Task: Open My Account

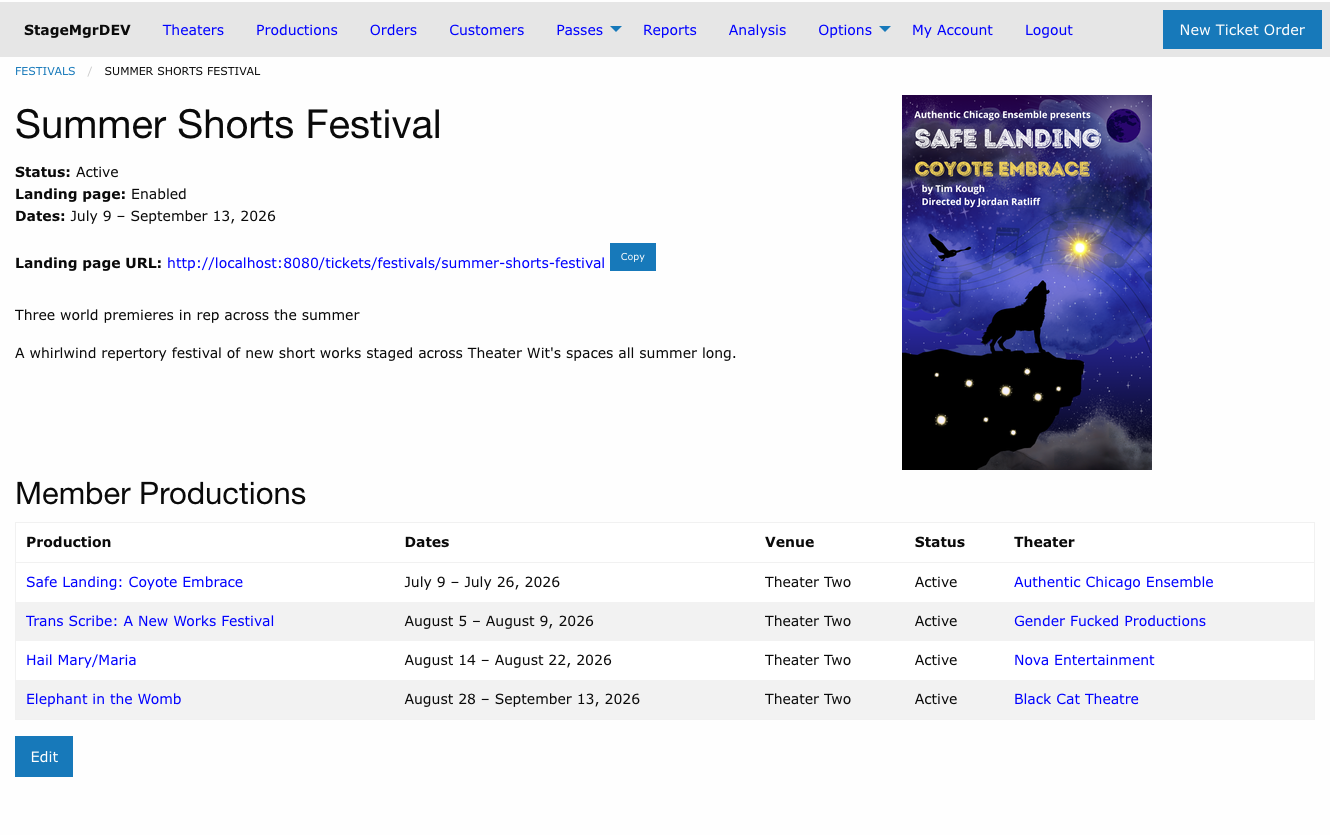Action: [x=952, y=30]
